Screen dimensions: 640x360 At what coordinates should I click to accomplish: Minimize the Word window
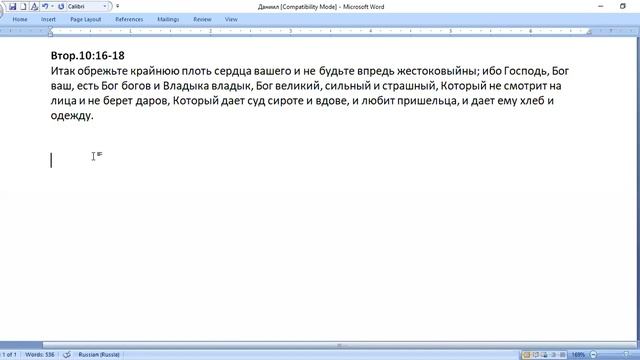600,7
